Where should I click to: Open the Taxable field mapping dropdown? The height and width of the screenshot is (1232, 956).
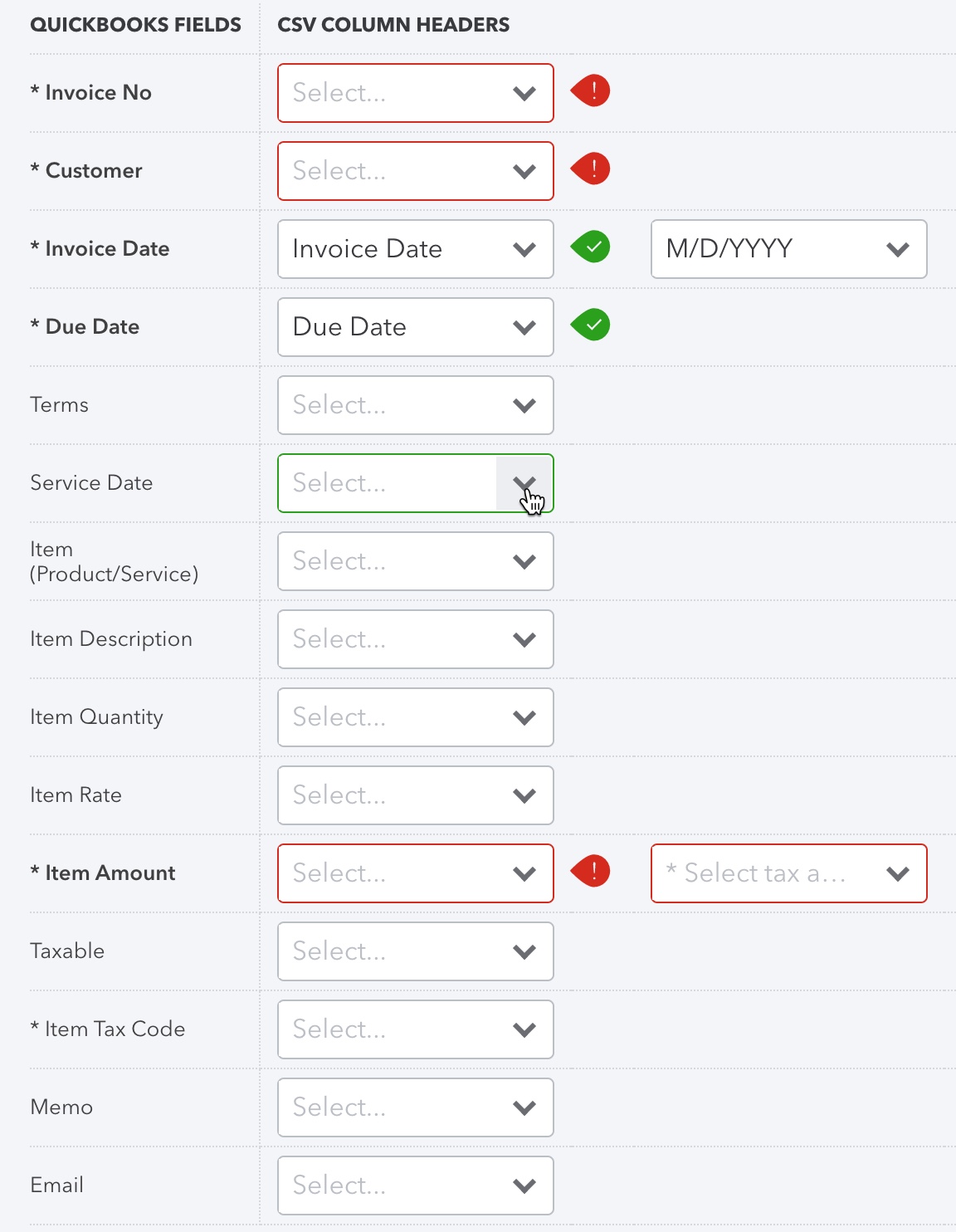click(415, 951)
